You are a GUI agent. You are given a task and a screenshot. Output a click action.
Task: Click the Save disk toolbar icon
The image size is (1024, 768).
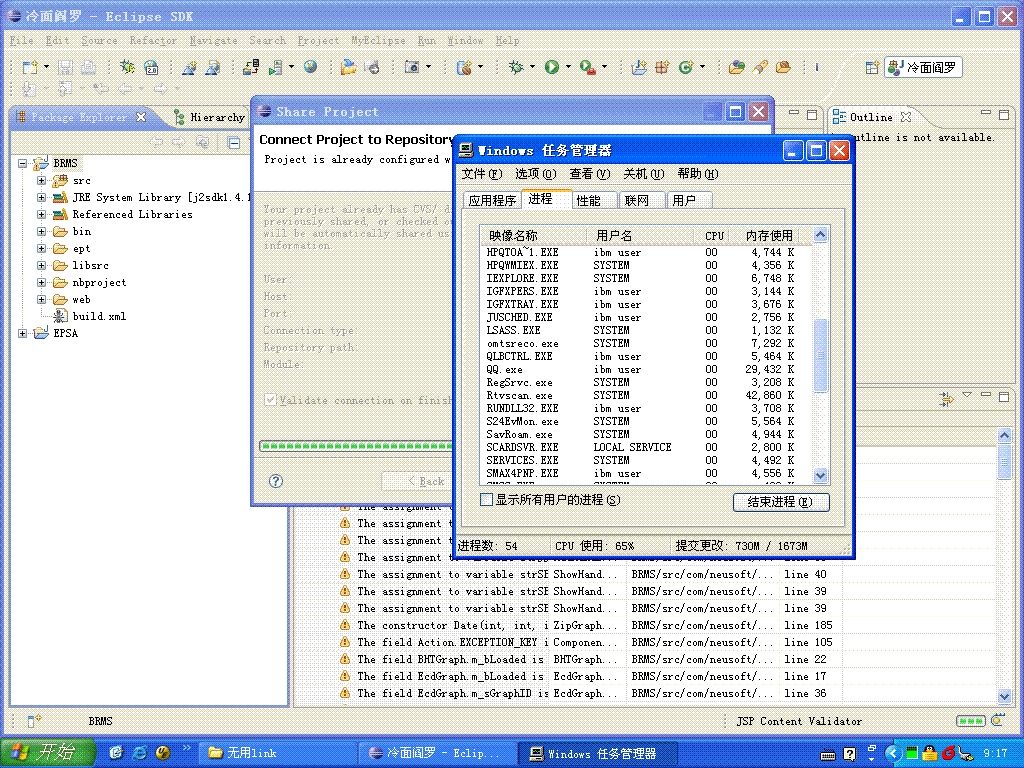[x=65, y=67]
